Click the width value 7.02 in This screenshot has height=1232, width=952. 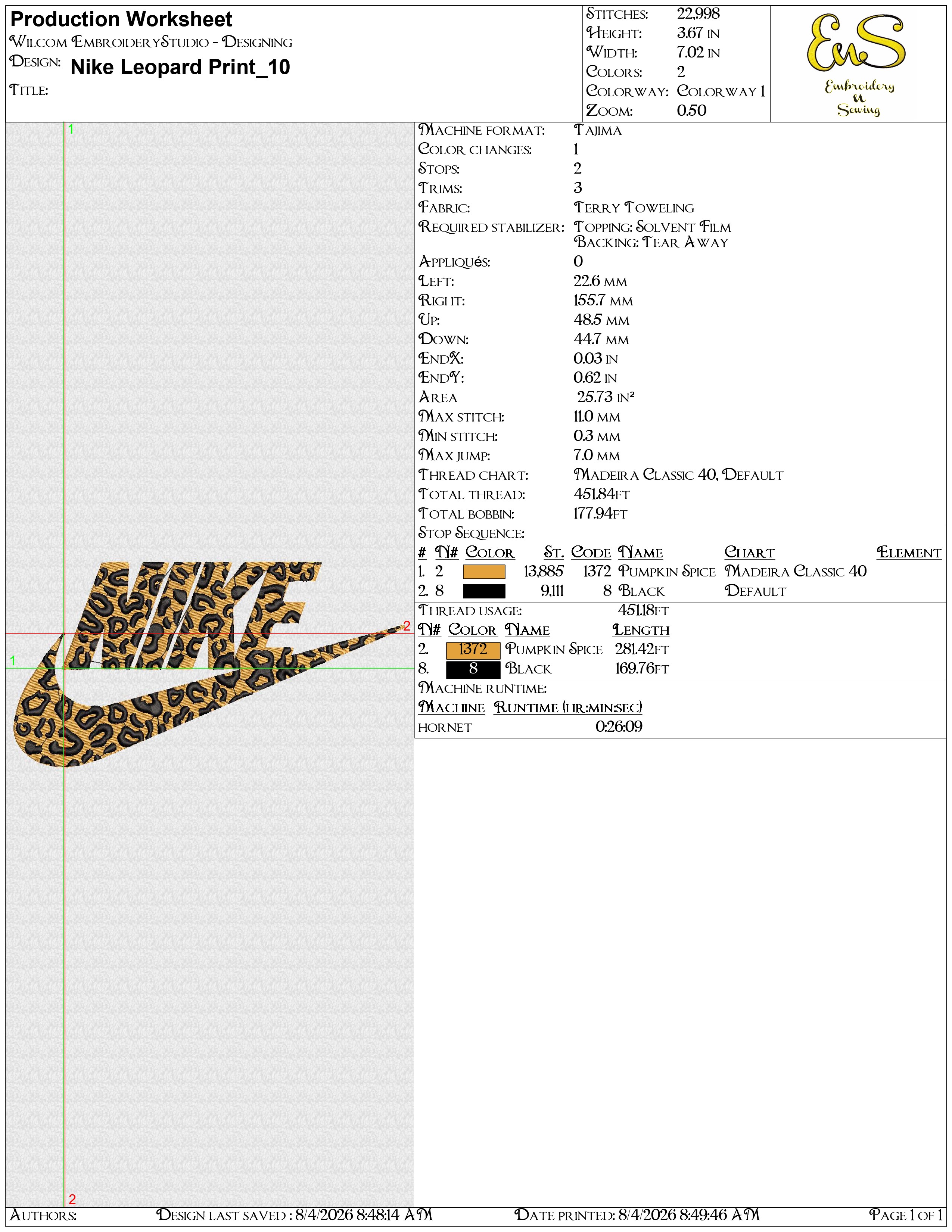(698, 53)
